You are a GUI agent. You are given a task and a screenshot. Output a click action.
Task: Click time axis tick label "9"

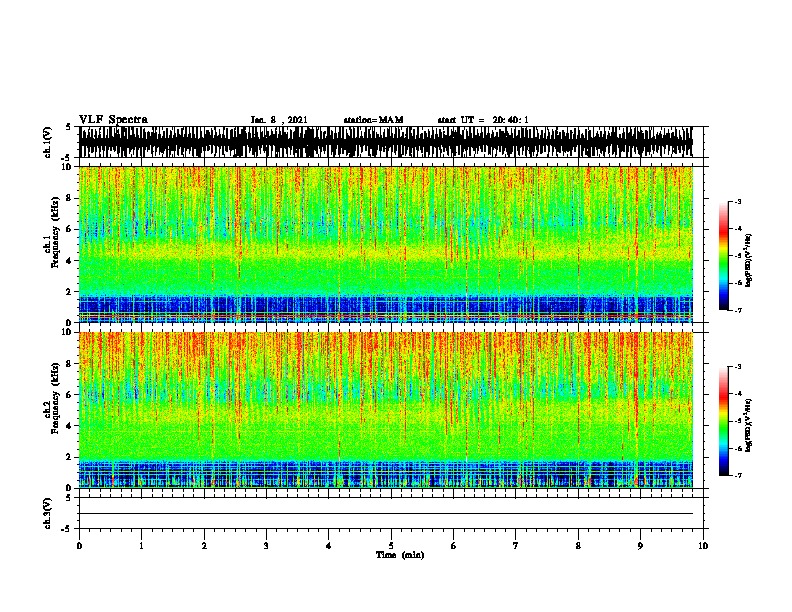[x=640, y=546]
